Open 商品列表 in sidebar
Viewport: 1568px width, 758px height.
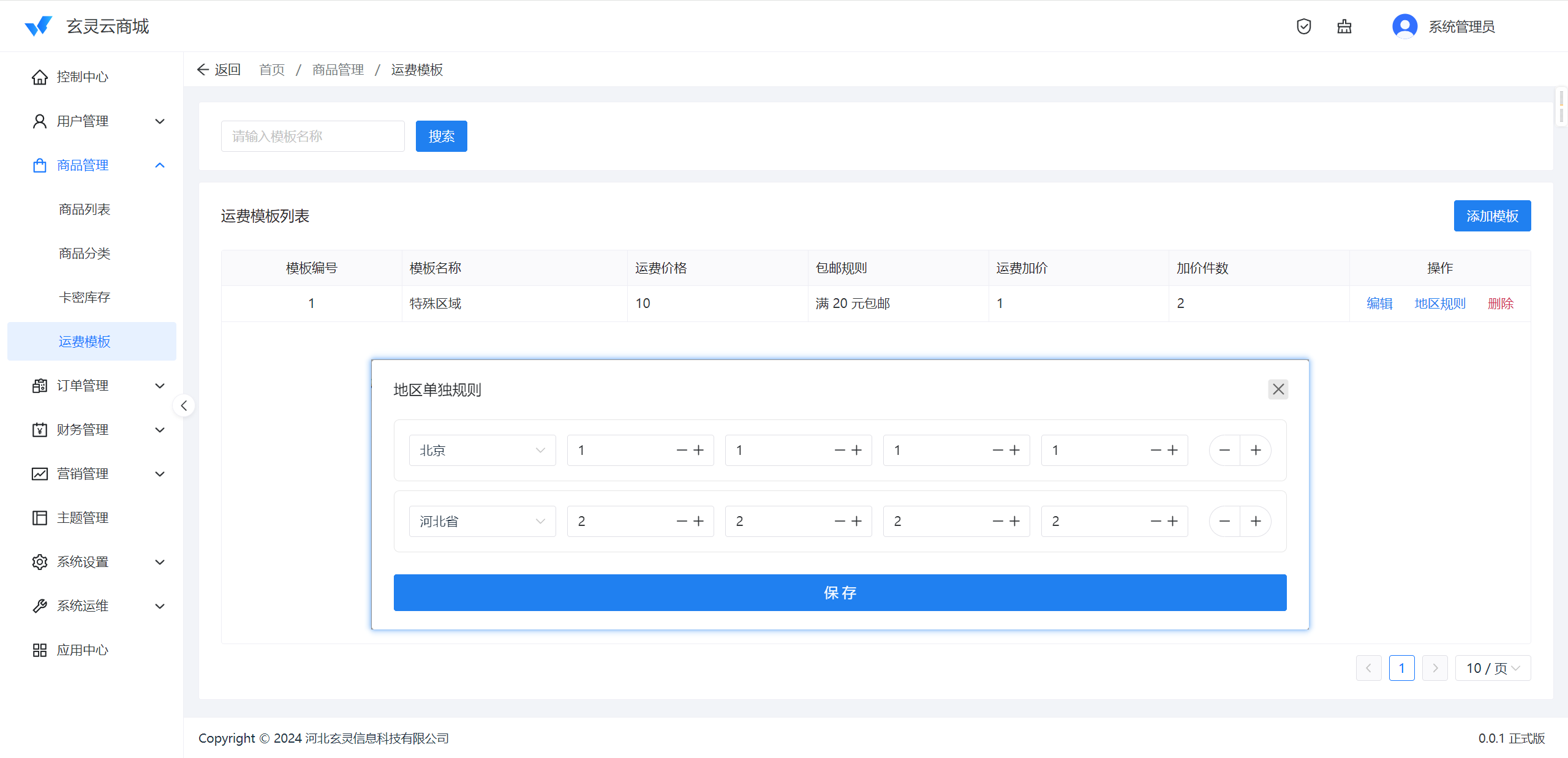[x=85, y=209]
